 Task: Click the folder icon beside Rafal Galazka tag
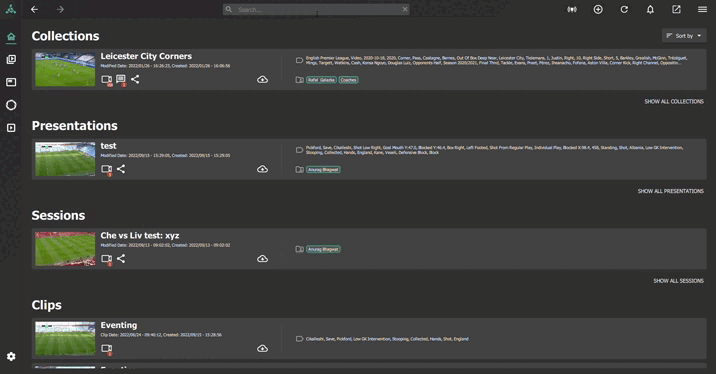coord(299,80)
